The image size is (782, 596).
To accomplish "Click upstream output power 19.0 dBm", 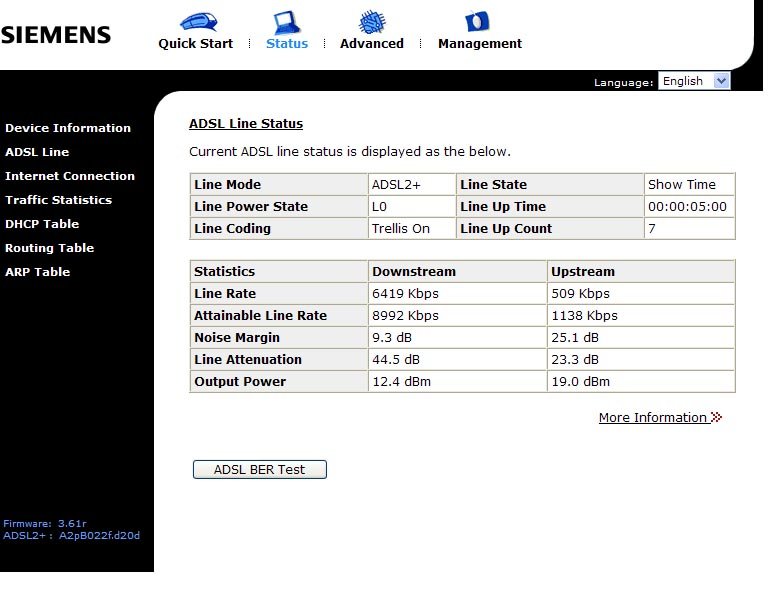I will pos(581,382).
